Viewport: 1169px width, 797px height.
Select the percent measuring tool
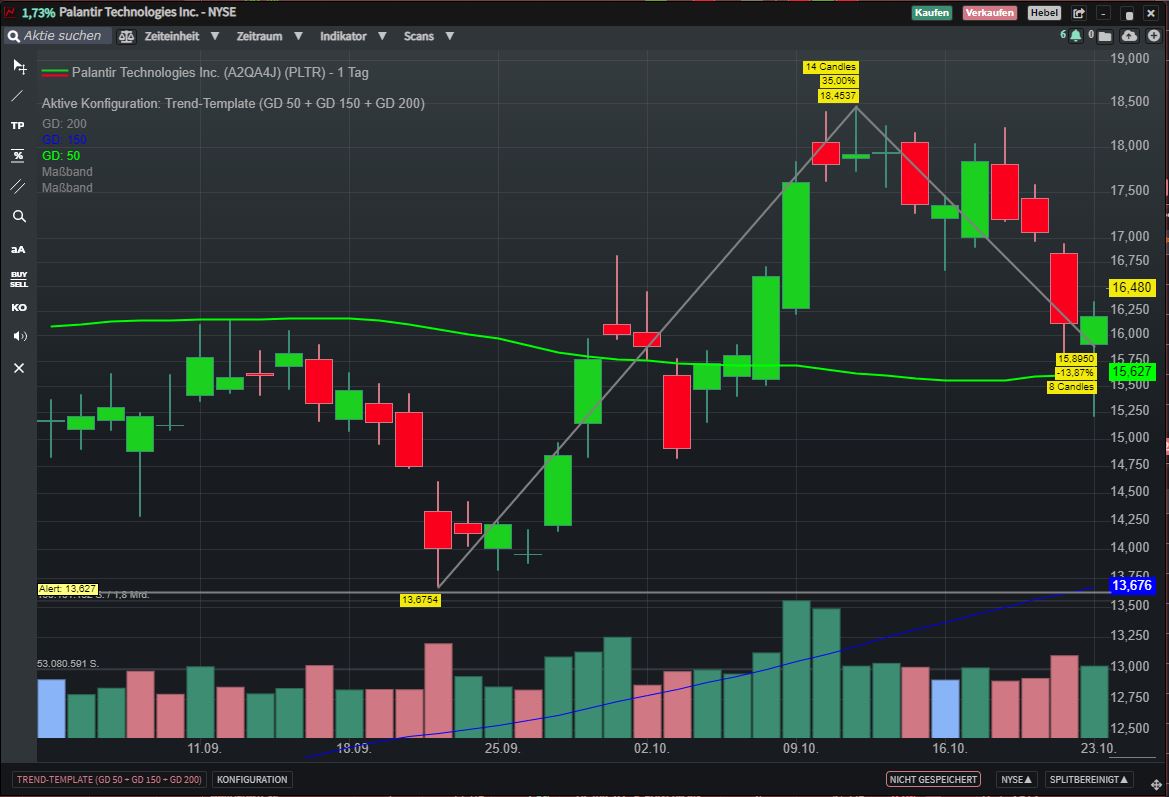point(18,156)
